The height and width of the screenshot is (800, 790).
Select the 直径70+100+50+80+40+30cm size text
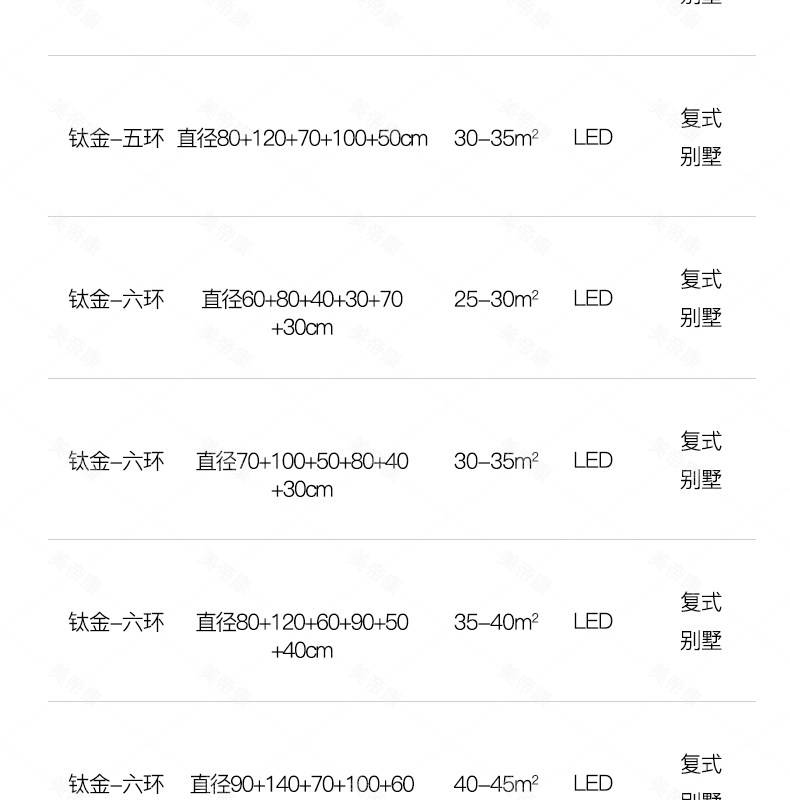(302, 474)
